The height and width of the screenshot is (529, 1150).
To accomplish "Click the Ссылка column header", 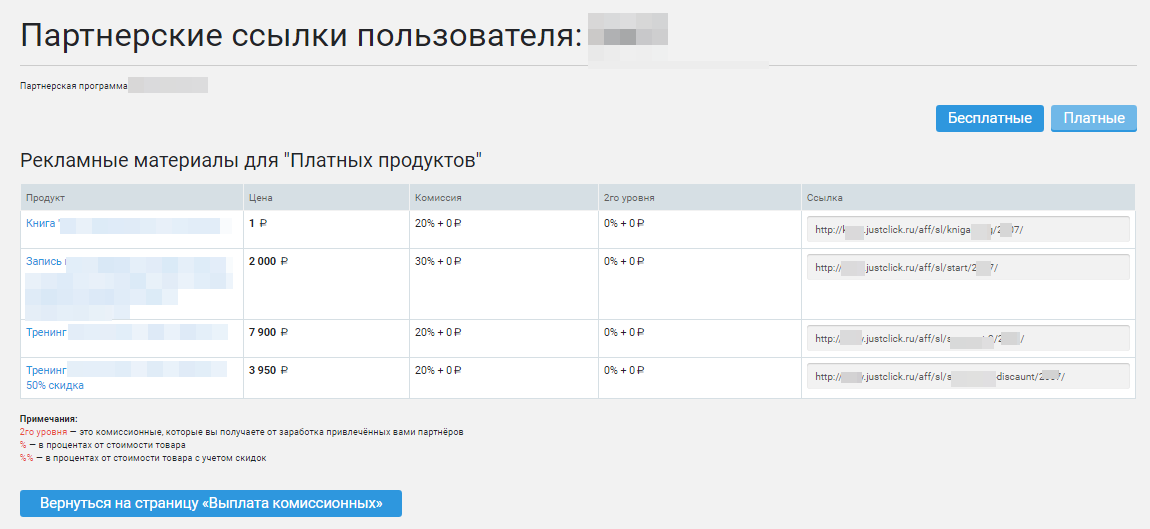I will point(825,198).
